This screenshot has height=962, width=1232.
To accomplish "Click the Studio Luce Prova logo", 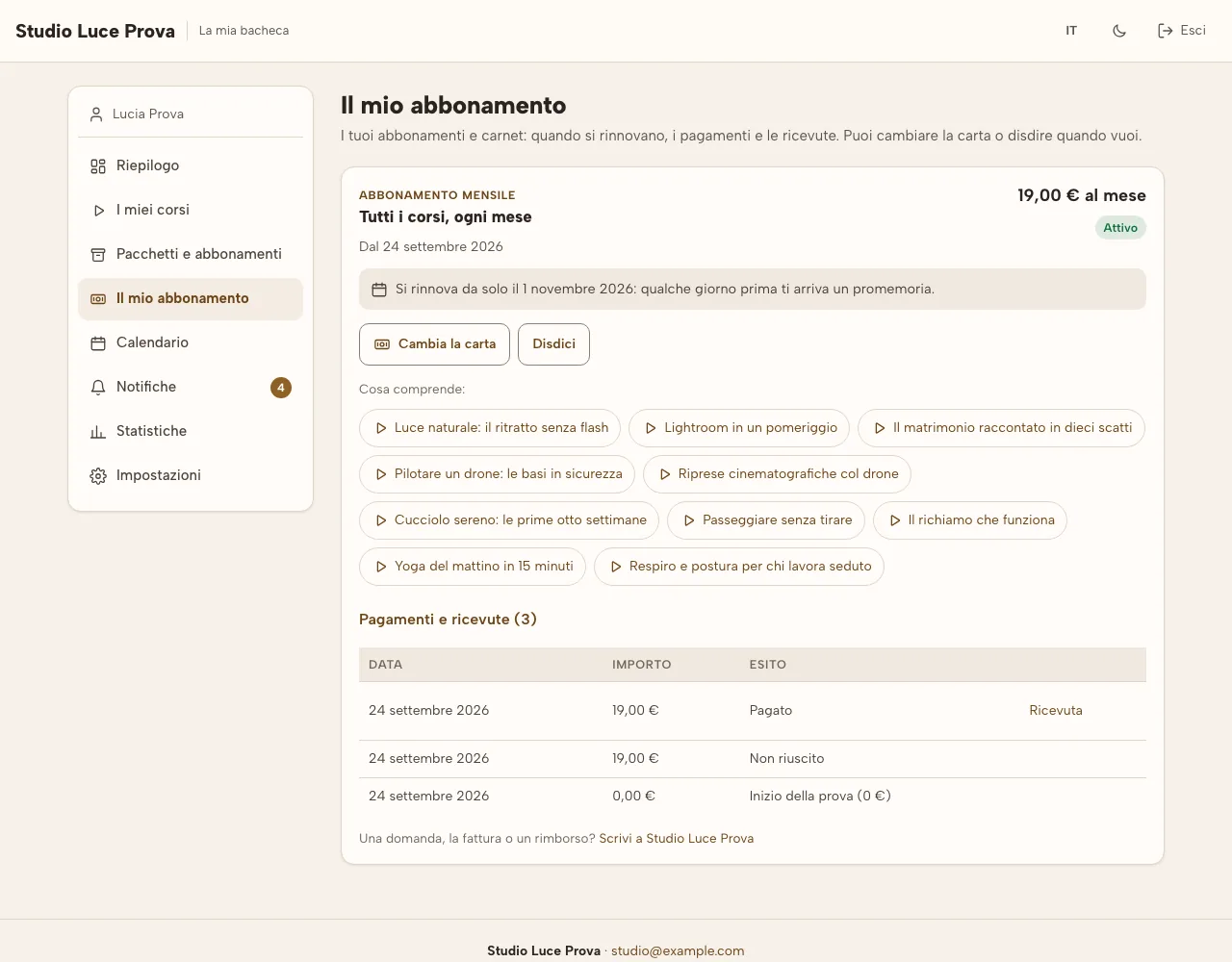I will click(x=95, y=31).
